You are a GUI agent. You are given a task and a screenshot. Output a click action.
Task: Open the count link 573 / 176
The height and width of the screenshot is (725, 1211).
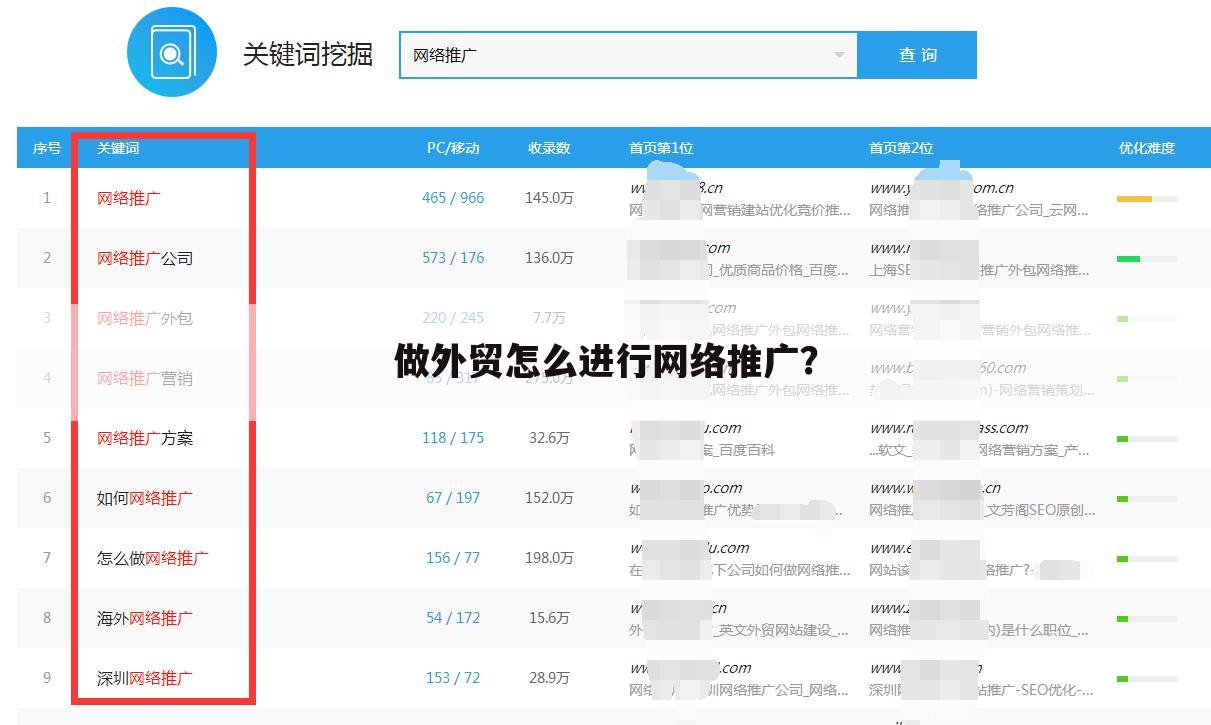point(452,257)
